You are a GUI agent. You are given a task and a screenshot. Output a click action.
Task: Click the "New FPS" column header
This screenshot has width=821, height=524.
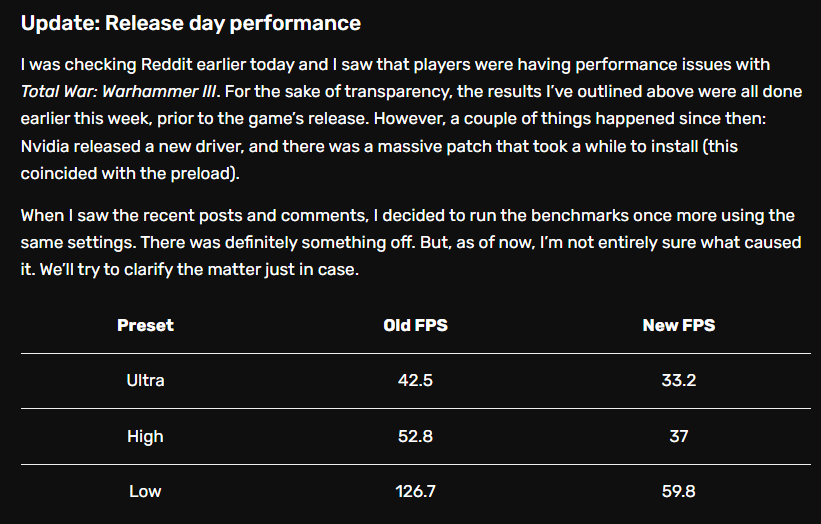pos(679,325)
